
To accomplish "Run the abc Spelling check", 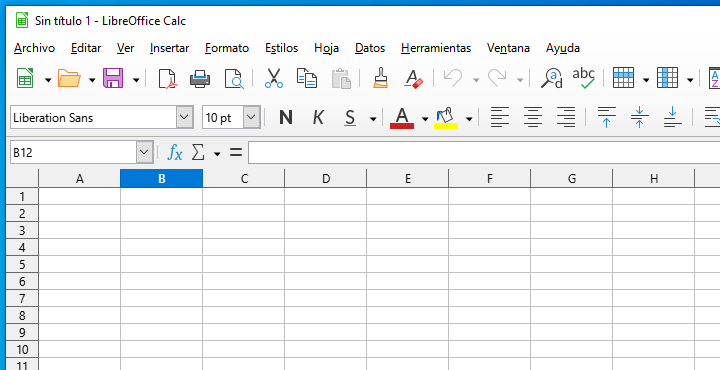I will (584, 78).
